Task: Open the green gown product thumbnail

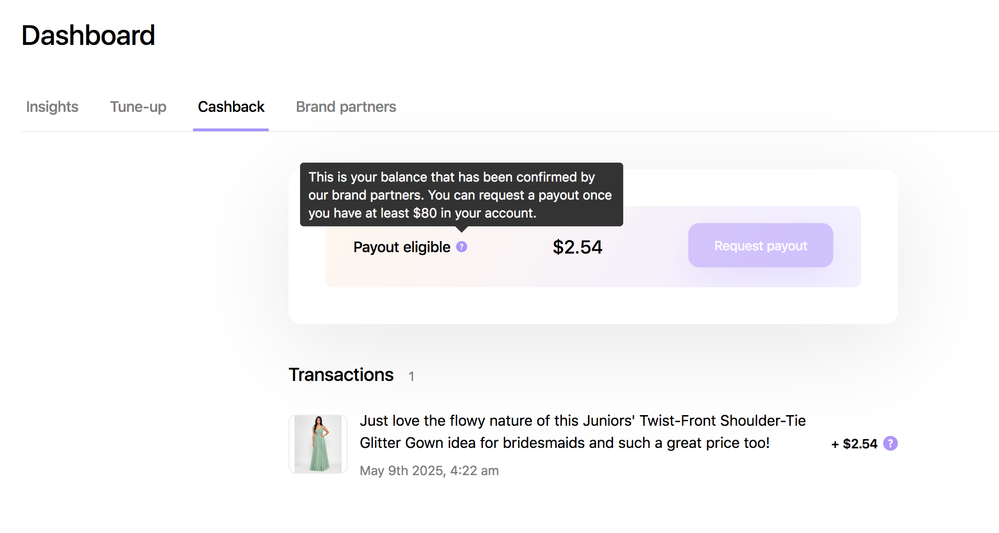Action: click(x=318, y=444)
